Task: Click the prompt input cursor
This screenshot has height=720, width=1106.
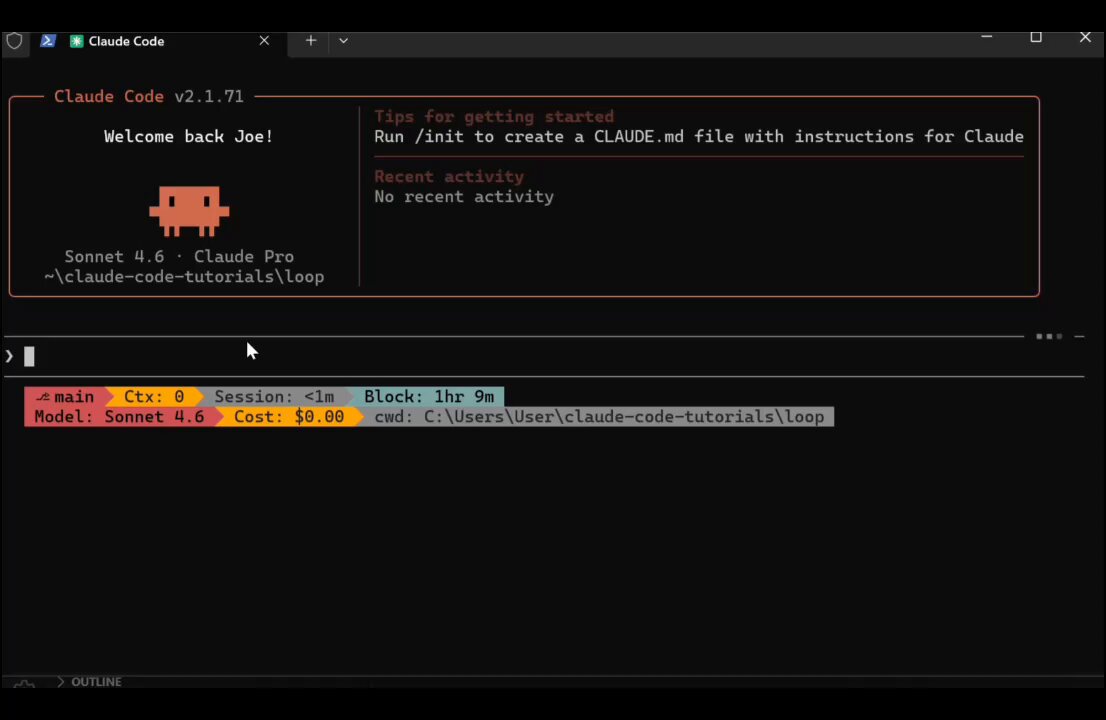Action: 29,356
